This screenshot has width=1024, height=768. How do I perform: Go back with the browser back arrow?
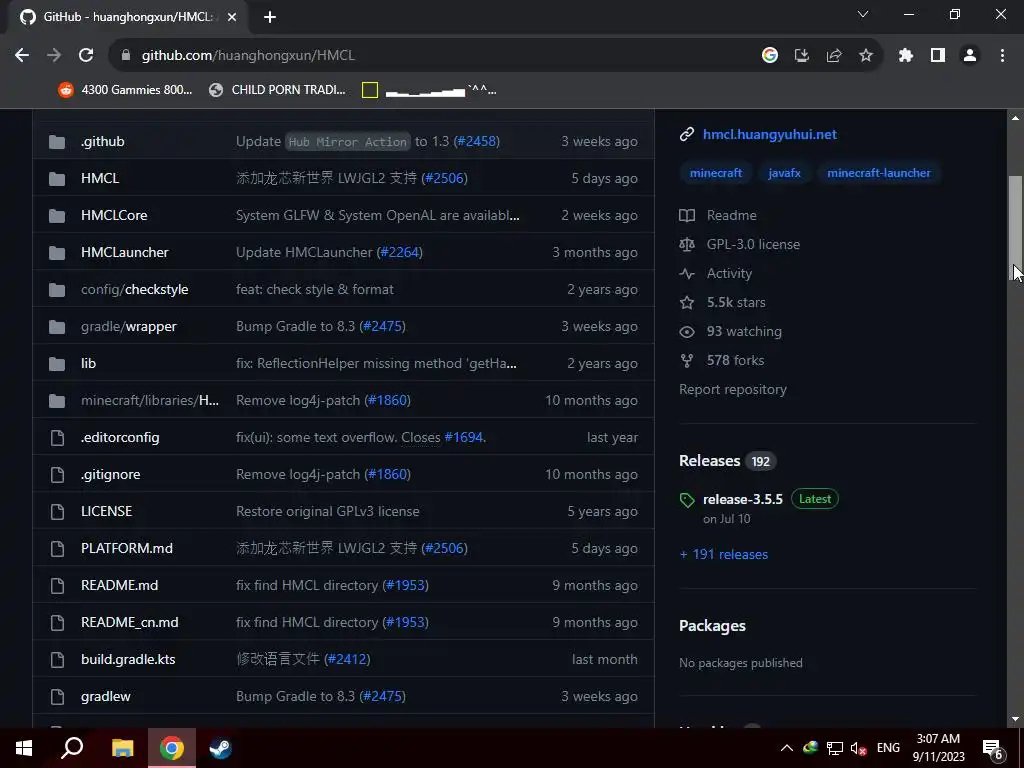pyautogui.click(x=22, y=56)
